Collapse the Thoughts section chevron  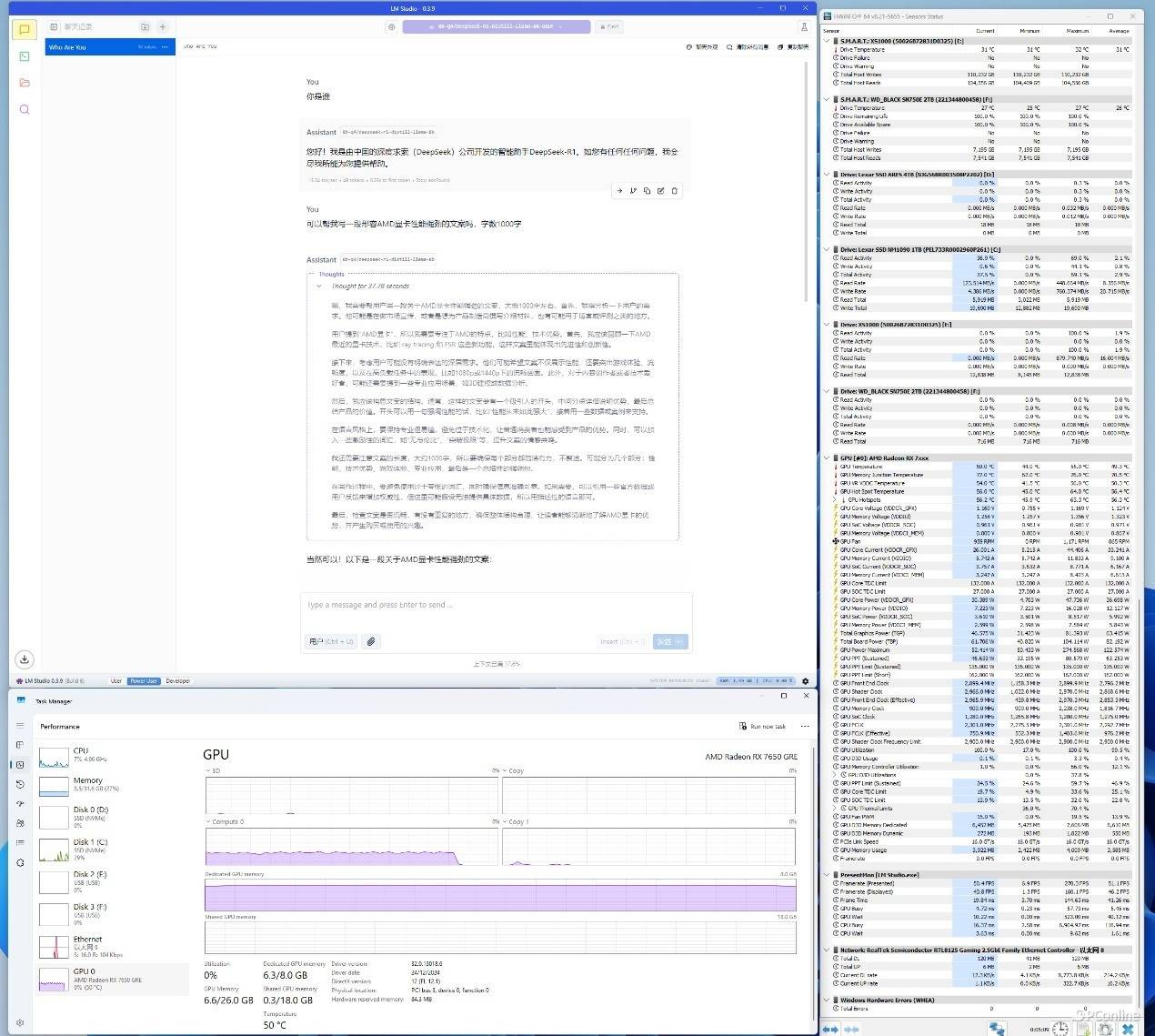click(319, 287)
